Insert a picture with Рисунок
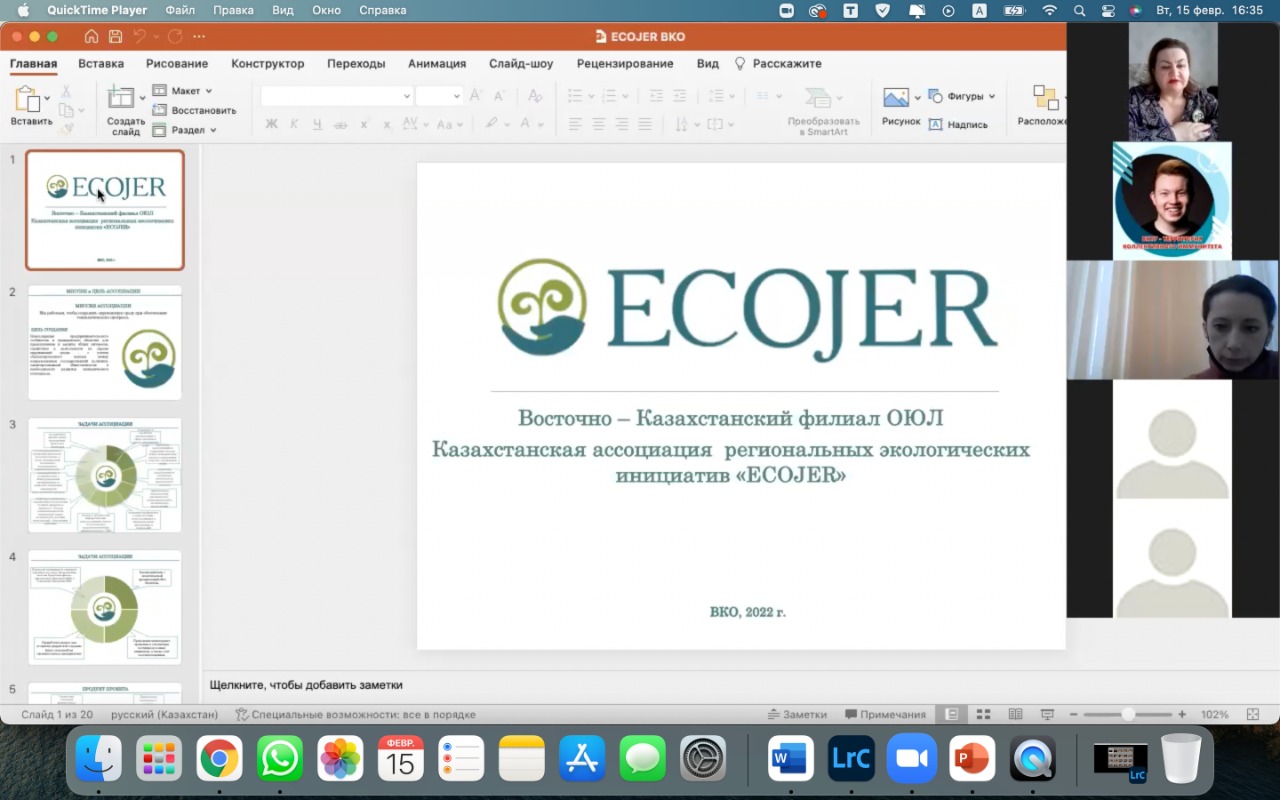1280x800 pixels. [x=901, y=106]
